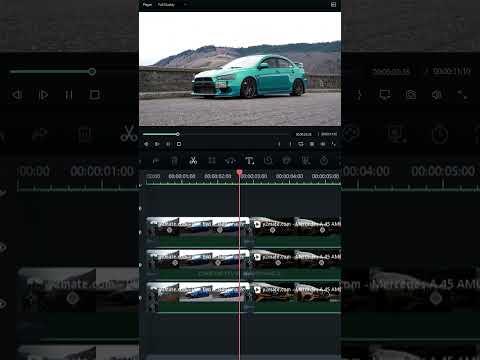Click the layout icon at the preview's top right
Image resolution: width=480 pixels, height=360 pixels.
point(333,4)
